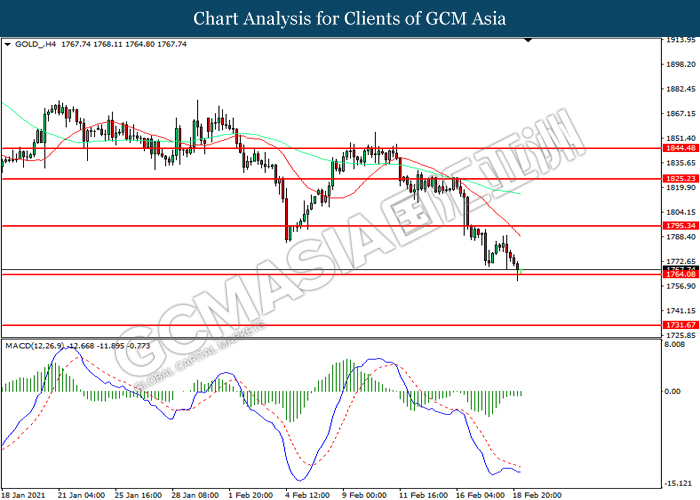Screen dimensions: 700x500
Task: Click the 1756.90 price axis value
Action: pyautogui.click(x=681, y=286)
